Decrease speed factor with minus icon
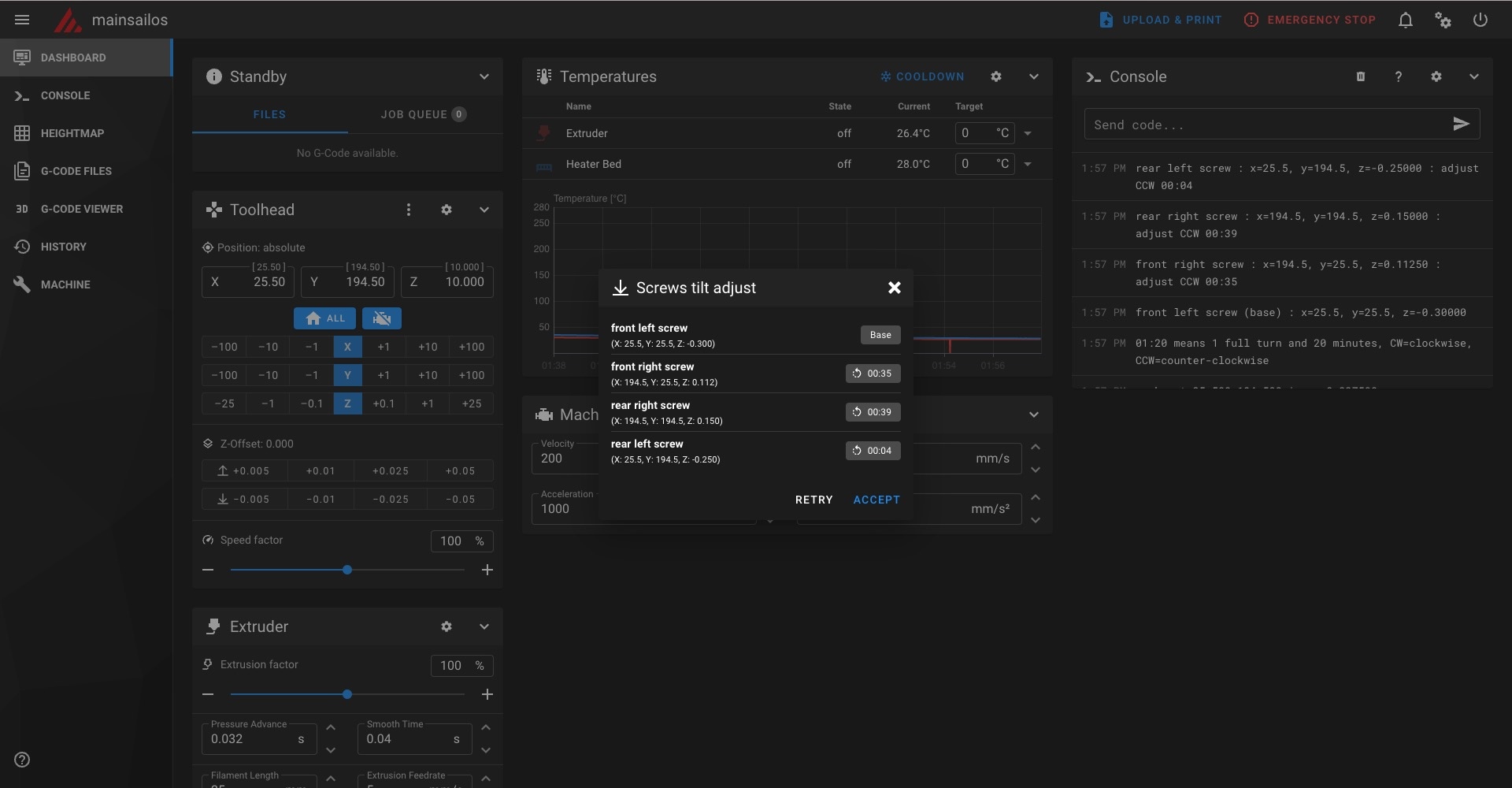Screen dimensions: 1512x788 (208, 570)
